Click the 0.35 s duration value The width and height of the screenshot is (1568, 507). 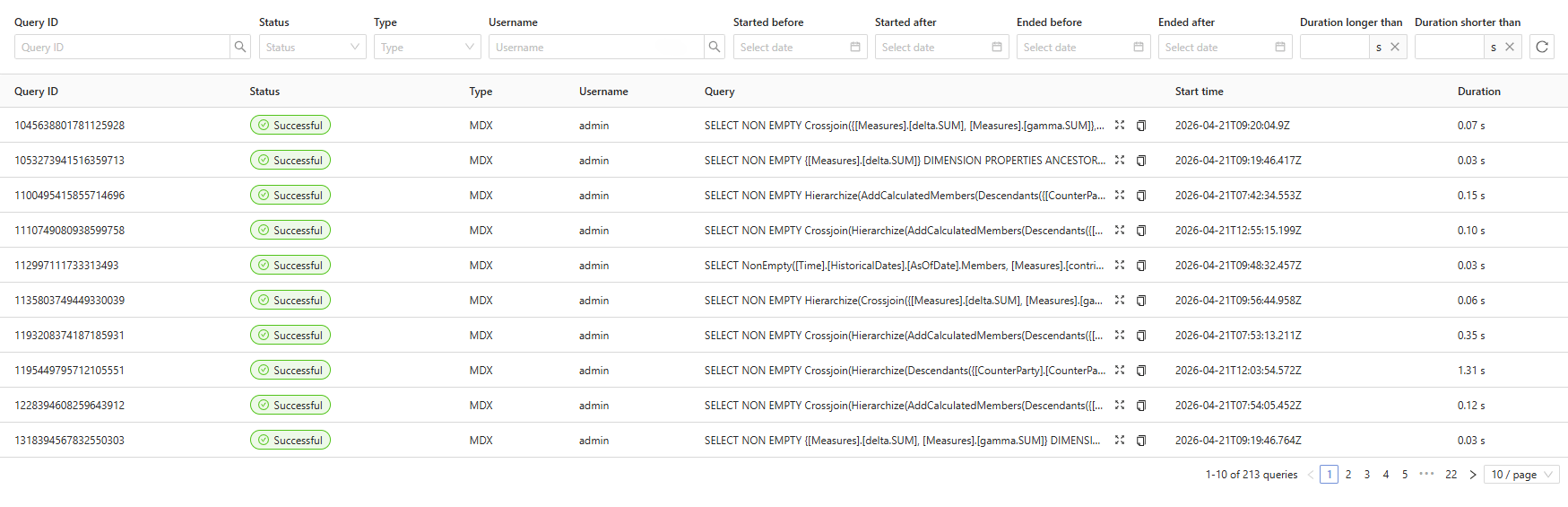tap(1471, 336)
